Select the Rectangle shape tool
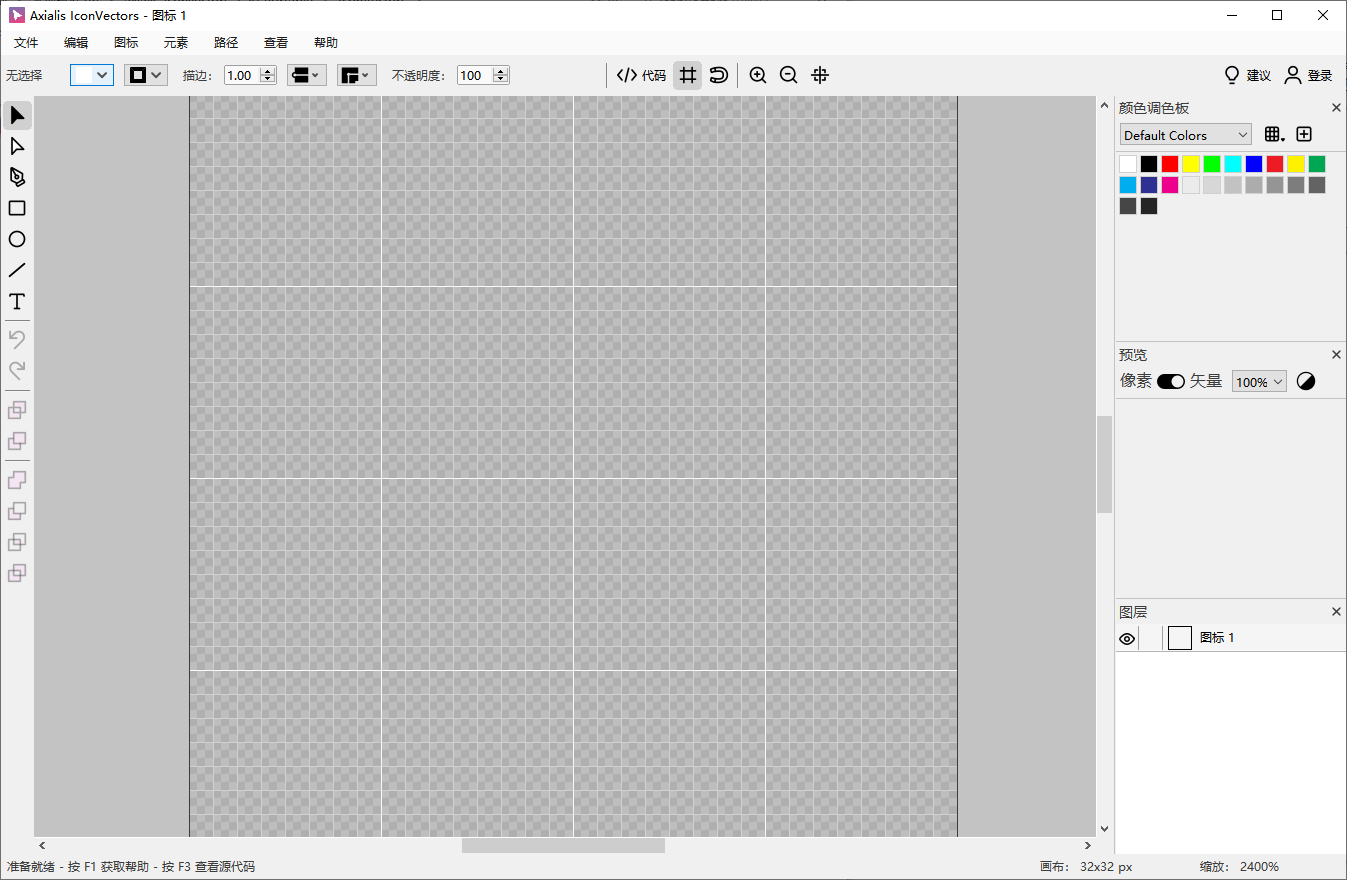The height and width of the screenshot is (880, 1347). [x=17, y=208]
